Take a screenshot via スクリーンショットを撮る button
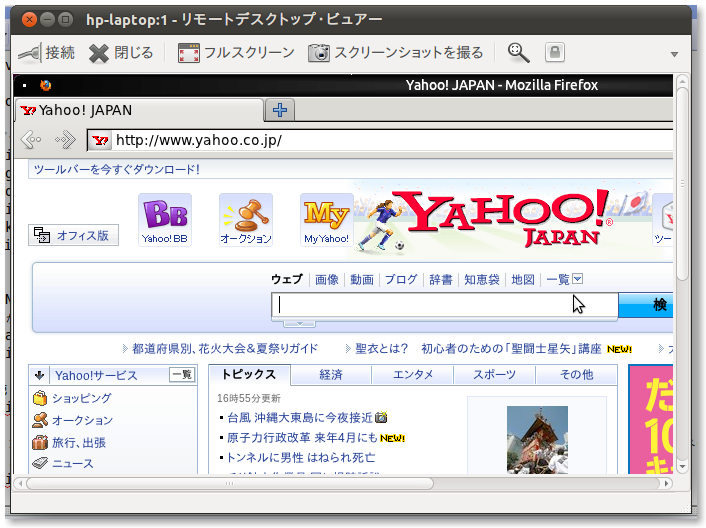 pos(395,53)
